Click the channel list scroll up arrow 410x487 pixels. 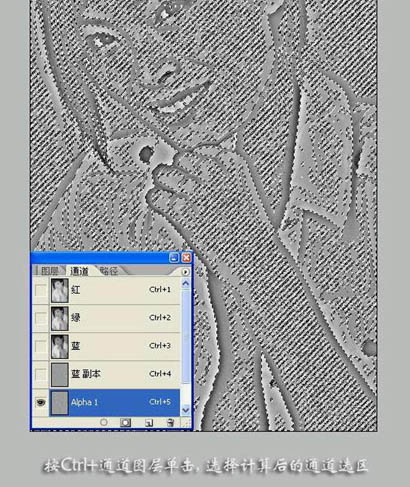click(186, 284)
